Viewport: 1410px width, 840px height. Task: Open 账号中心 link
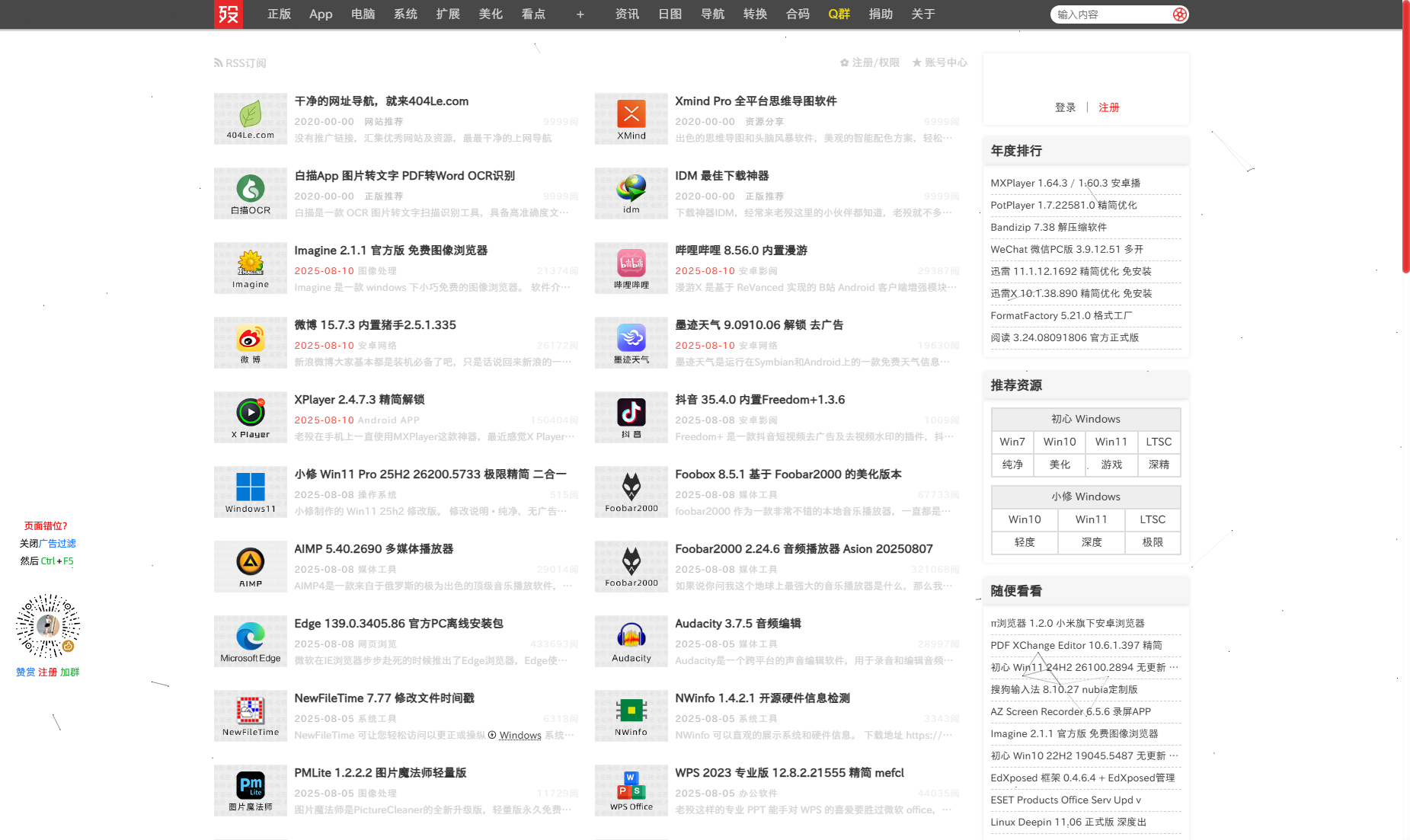tap(940, 62)
